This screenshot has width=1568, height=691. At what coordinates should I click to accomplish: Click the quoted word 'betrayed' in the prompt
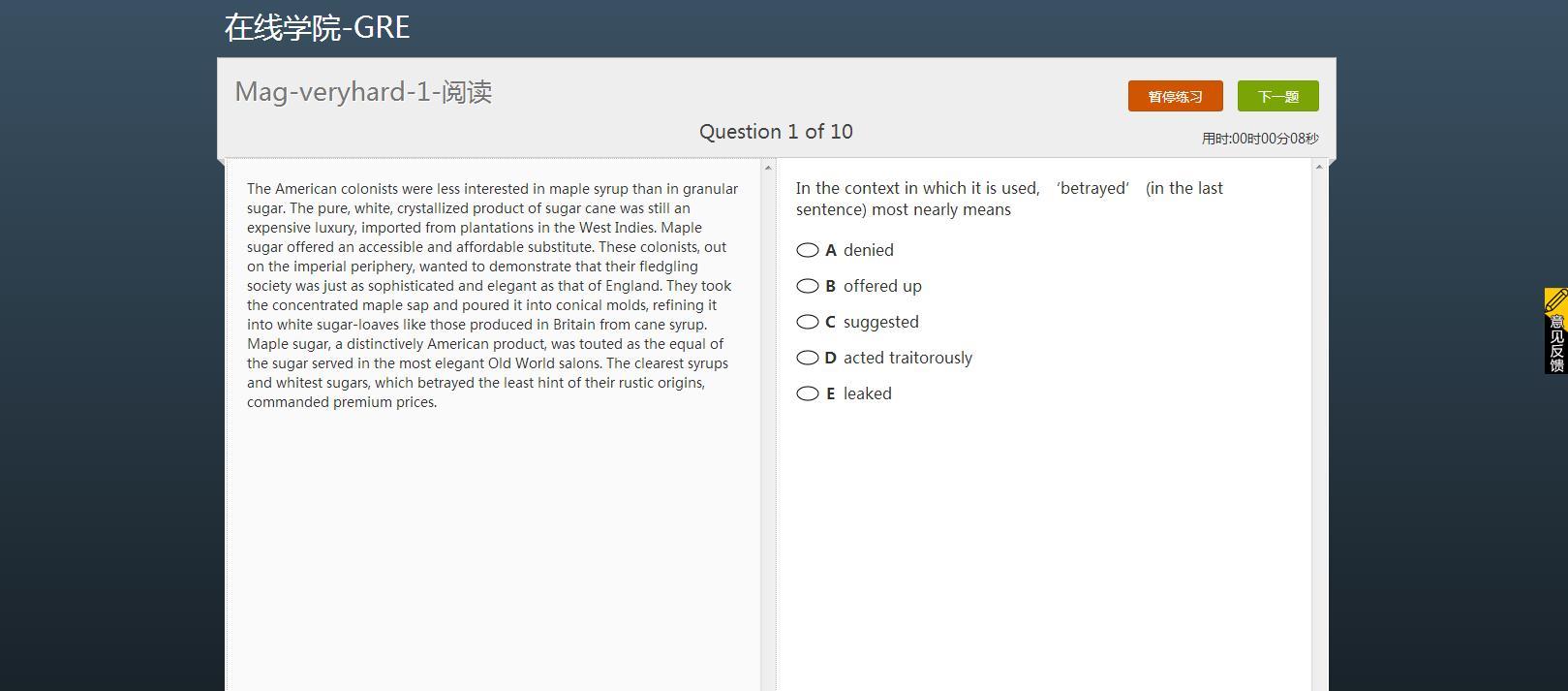pos(1093,188)
